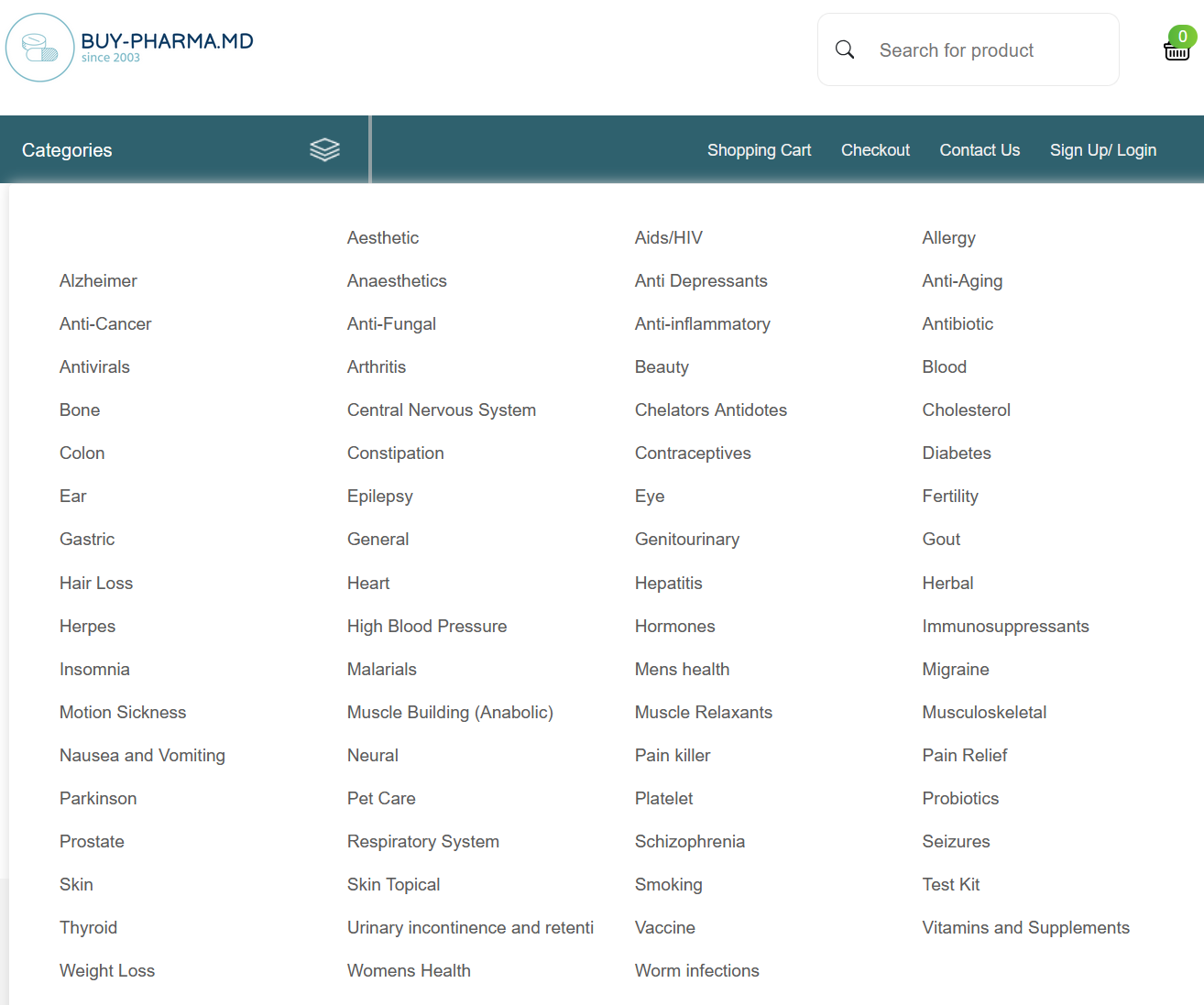This screenshot has width=1204, height=1005.
Task: Open Anti Depressants category
Action: pyautogui.click(x=701, y=281)
